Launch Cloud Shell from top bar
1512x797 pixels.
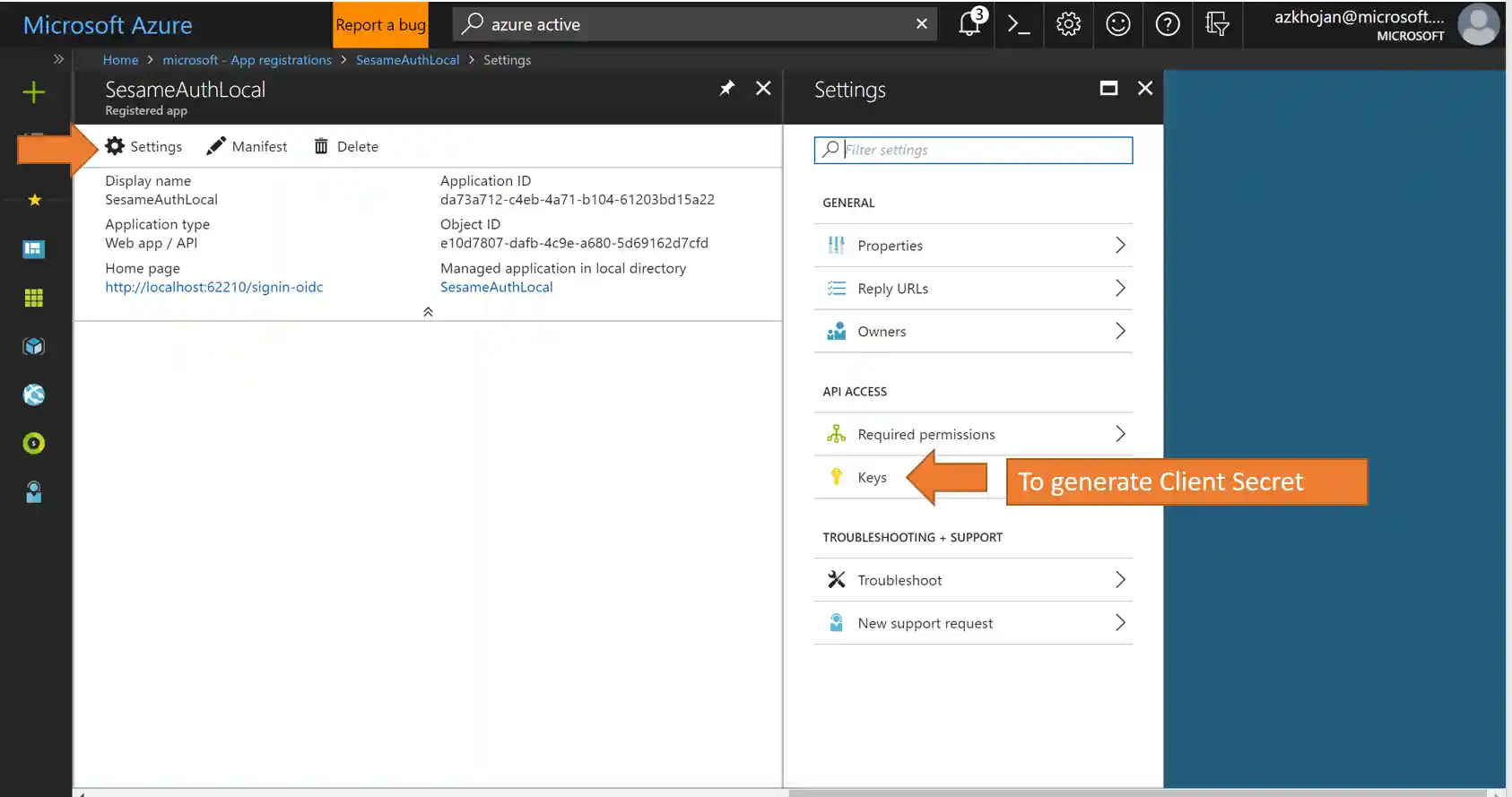pos(1019,24)
